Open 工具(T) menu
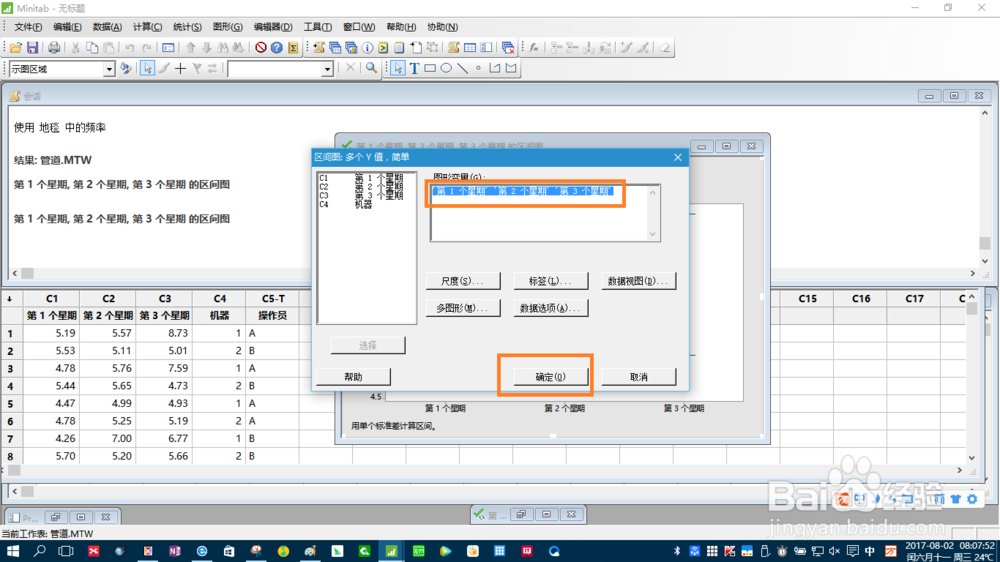This screenshot has height=562, width=1000. pos(318,27)
